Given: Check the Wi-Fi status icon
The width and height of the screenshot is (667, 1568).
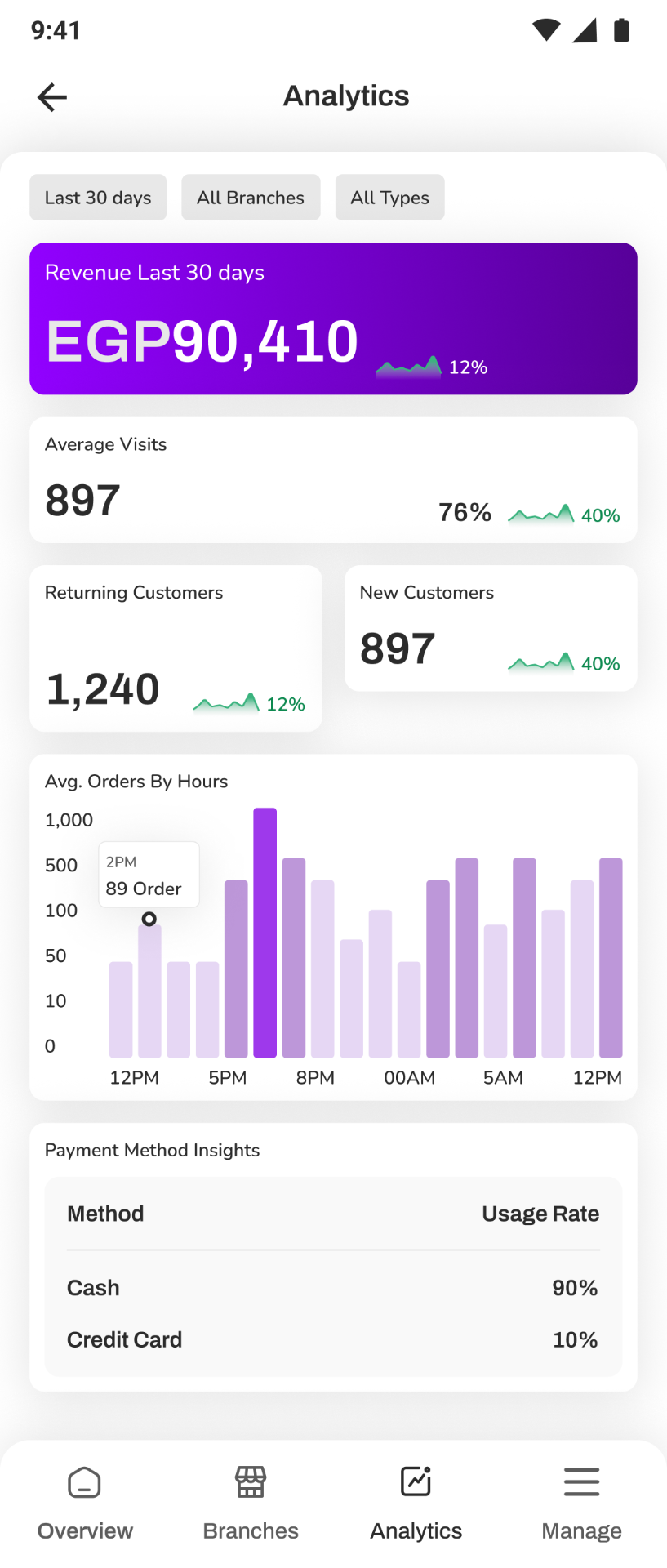Looking at the screenshot, I should tap(546, 30).
